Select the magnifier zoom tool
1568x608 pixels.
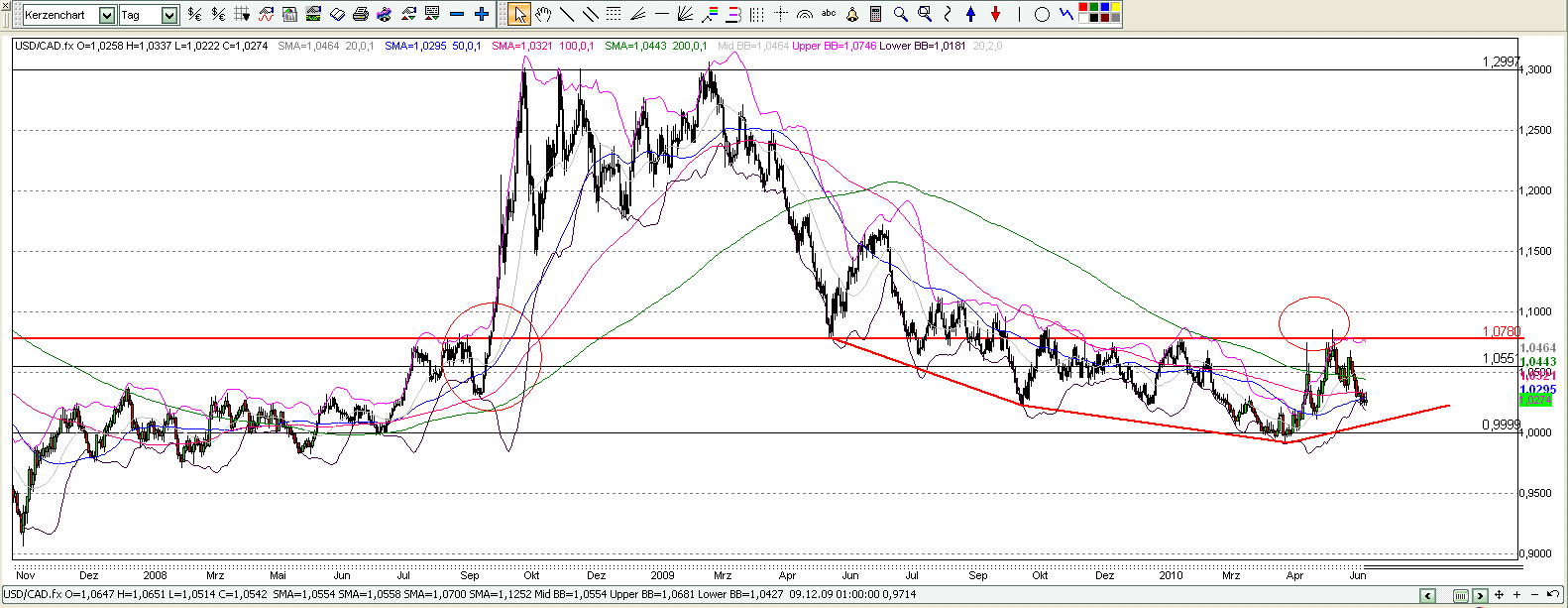point(901,14)
